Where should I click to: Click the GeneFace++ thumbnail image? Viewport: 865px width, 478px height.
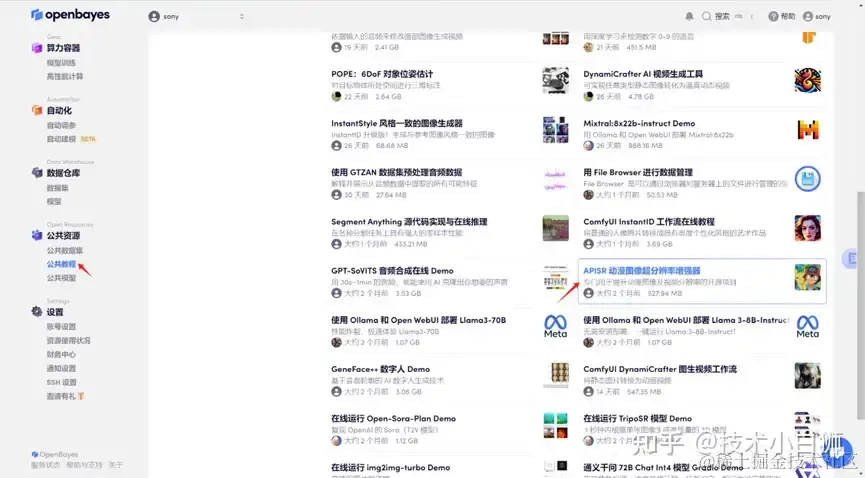(556, 375)
